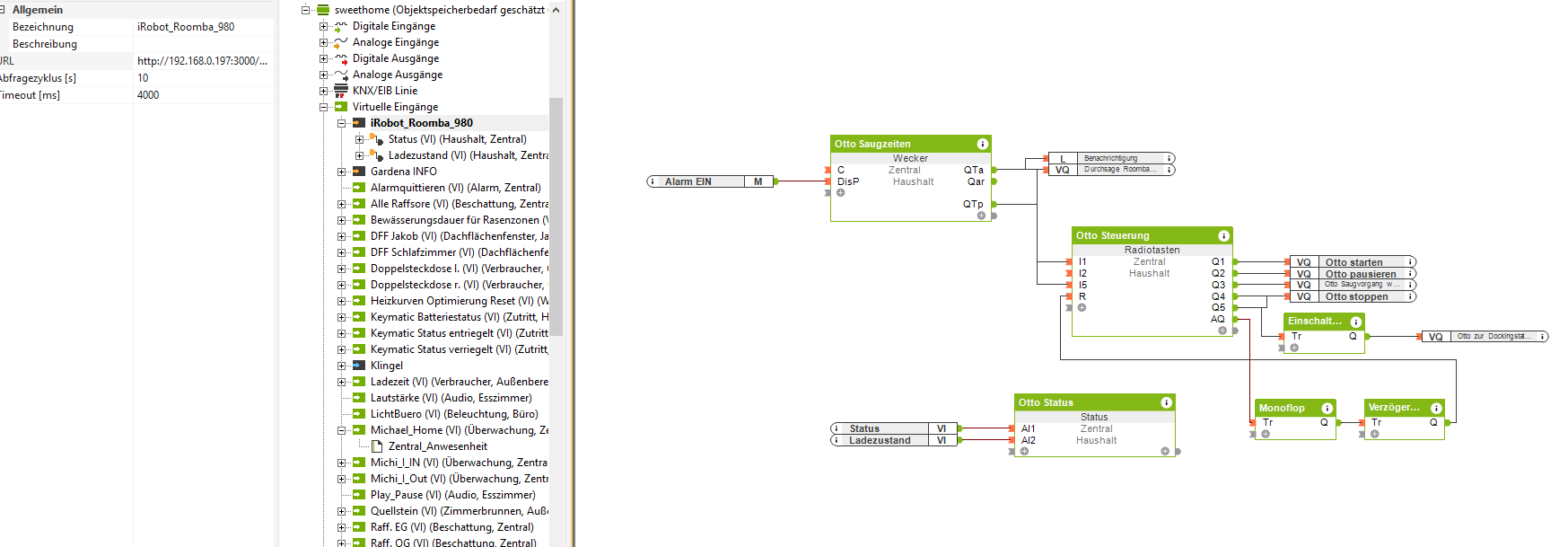Click the Klingel green arrow icon

coord(359,366)
